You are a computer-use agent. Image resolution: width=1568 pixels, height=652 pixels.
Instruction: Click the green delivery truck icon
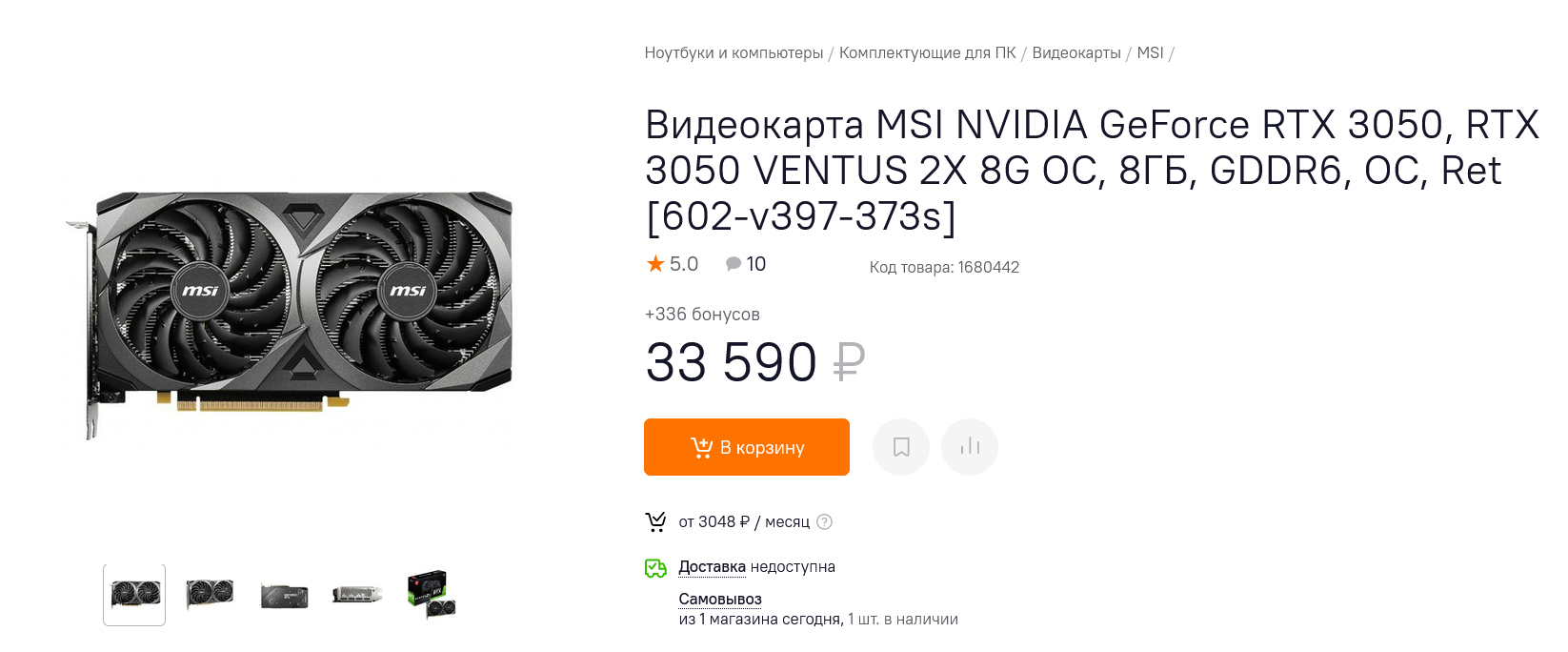coord(655,568)
